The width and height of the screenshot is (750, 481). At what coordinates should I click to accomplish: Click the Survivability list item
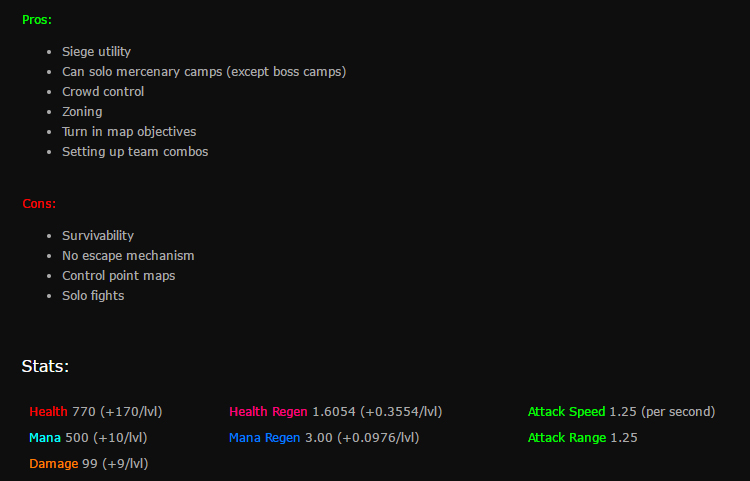(x=98, y=236)
